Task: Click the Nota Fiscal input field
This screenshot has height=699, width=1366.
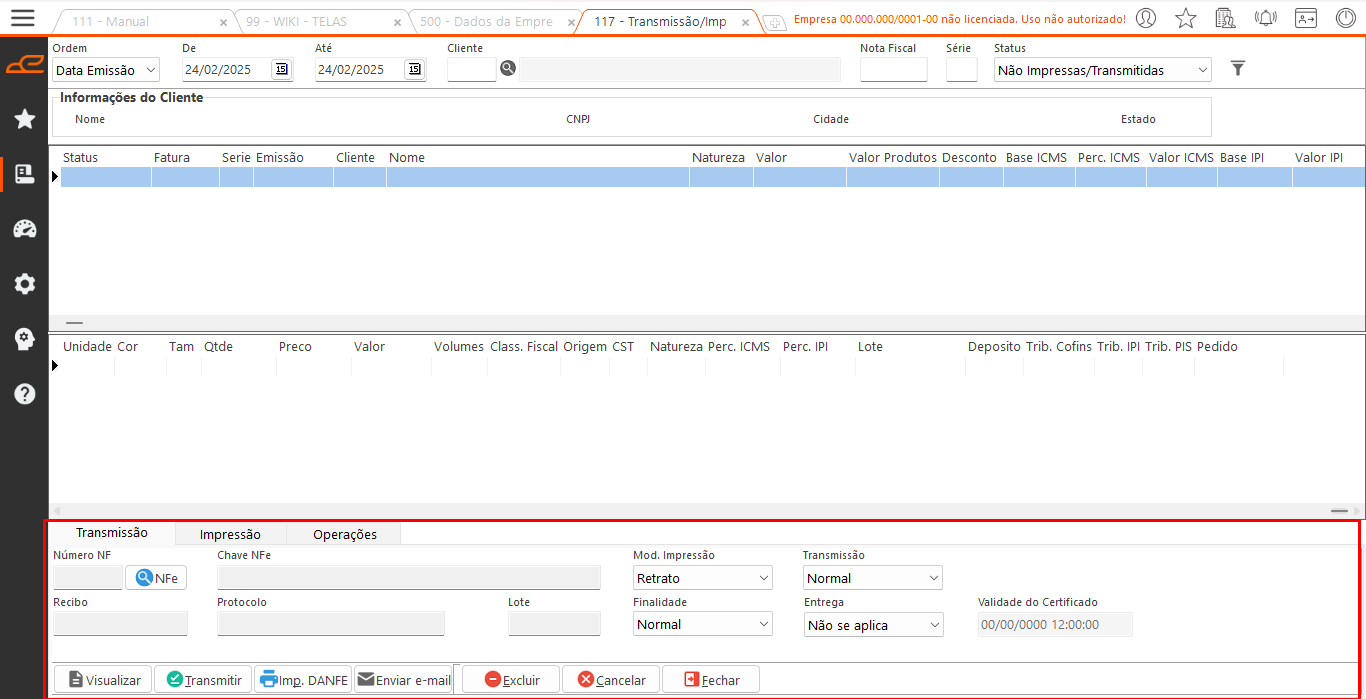Action: tap(893, 69)
